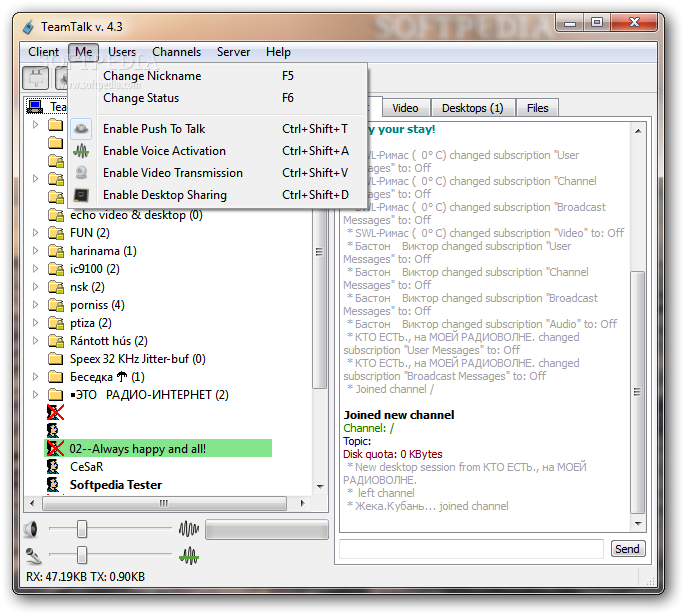Expand the ptiza channel node
Screen dimensions: 685x615
click(x=36, y=323)
